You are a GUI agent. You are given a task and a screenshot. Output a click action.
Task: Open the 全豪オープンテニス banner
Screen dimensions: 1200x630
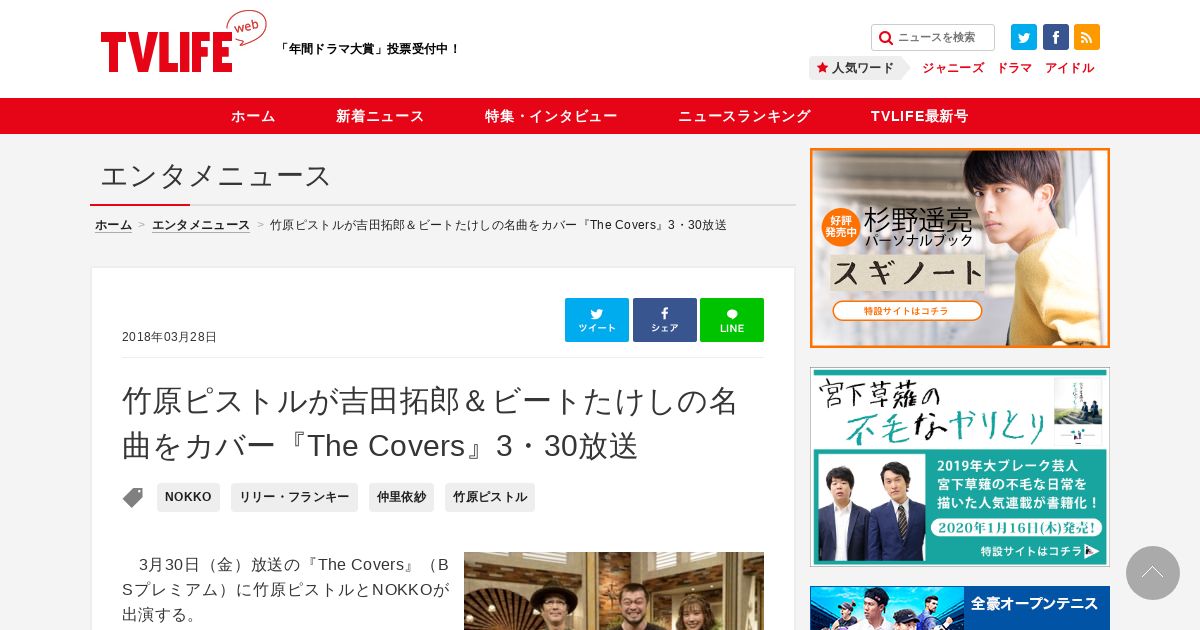click(960, 608)
